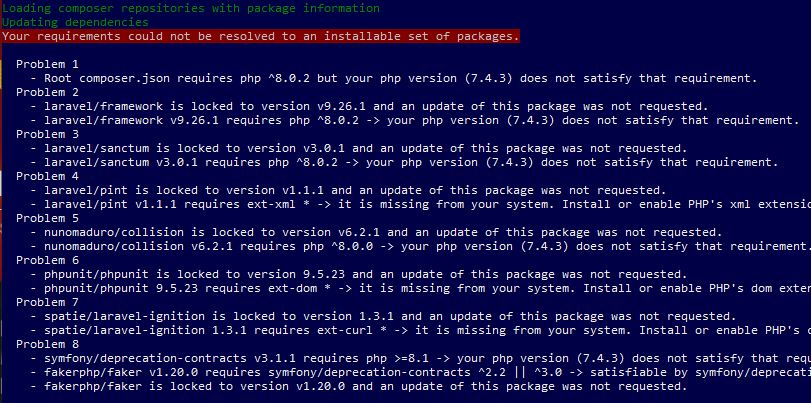Click the red requirements error message line

[x=261, y=36]
